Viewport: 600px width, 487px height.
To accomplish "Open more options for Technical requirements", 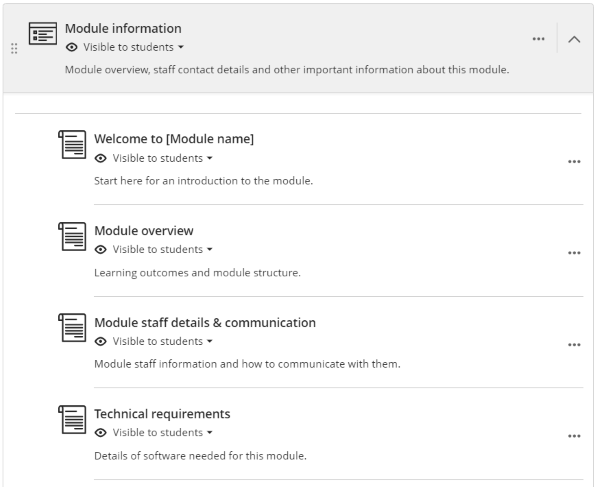I will 574,436.
